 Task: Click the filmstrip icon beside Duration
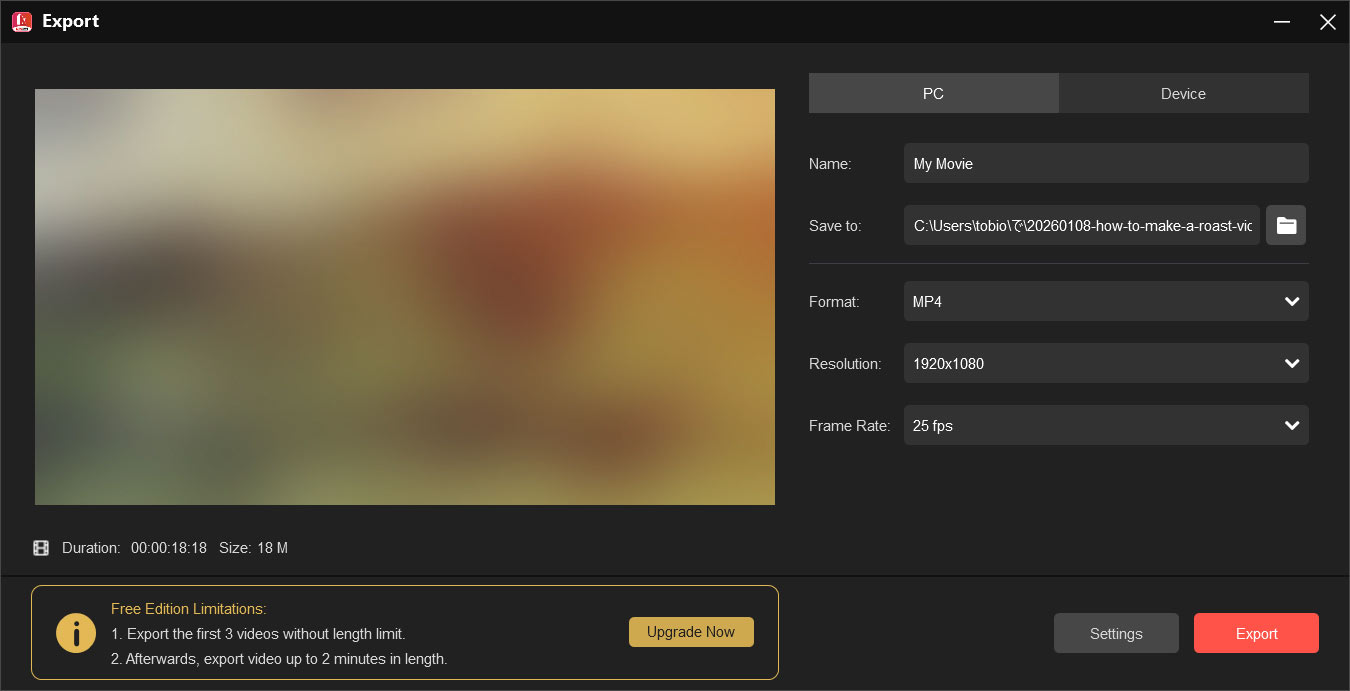point(41,547)
